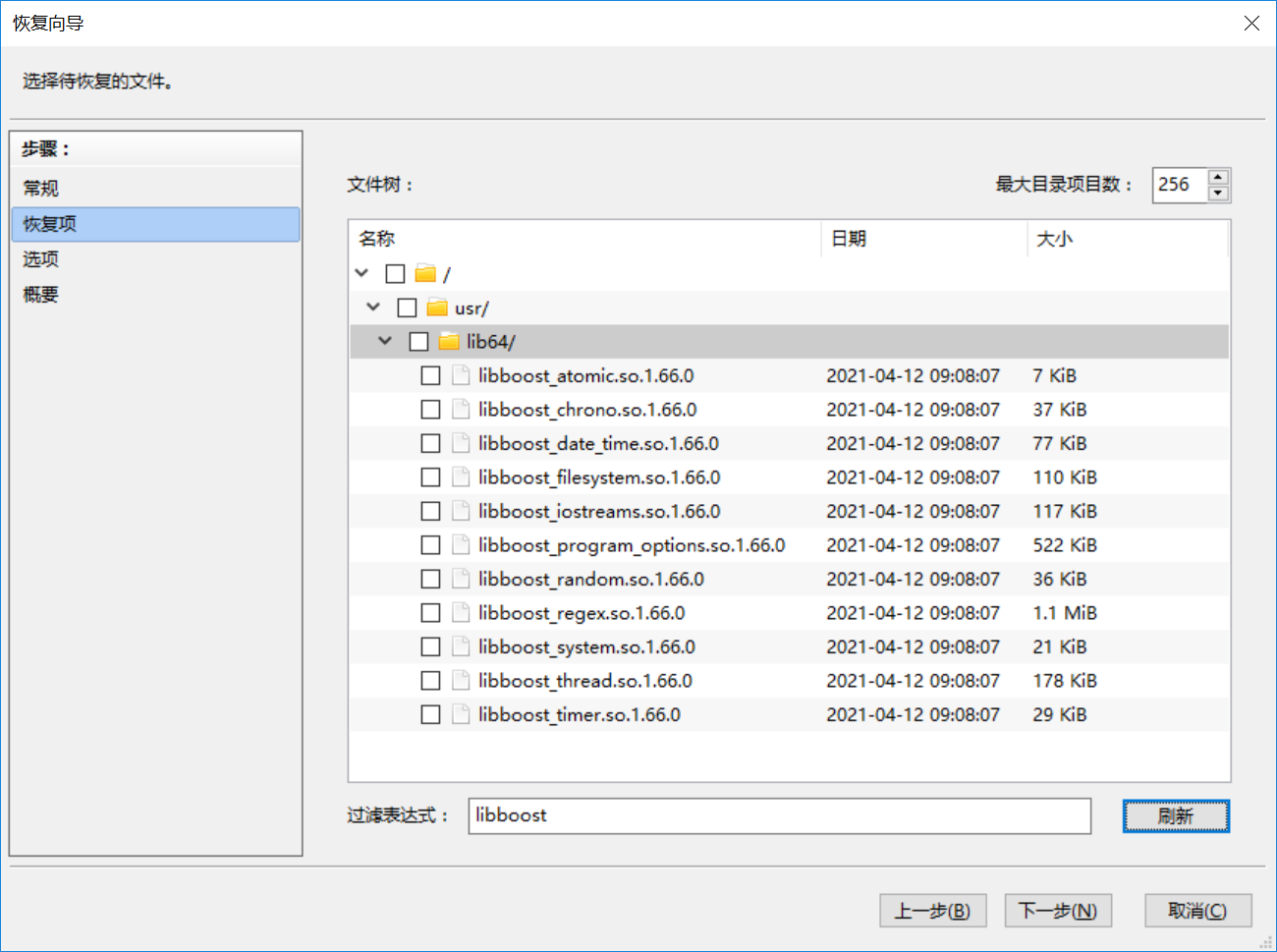This screenshot has height=952, width=1277.
Task: Tick the checkbox for libboost_thread.so.1.66.0
Action: (x=430, y=681)
